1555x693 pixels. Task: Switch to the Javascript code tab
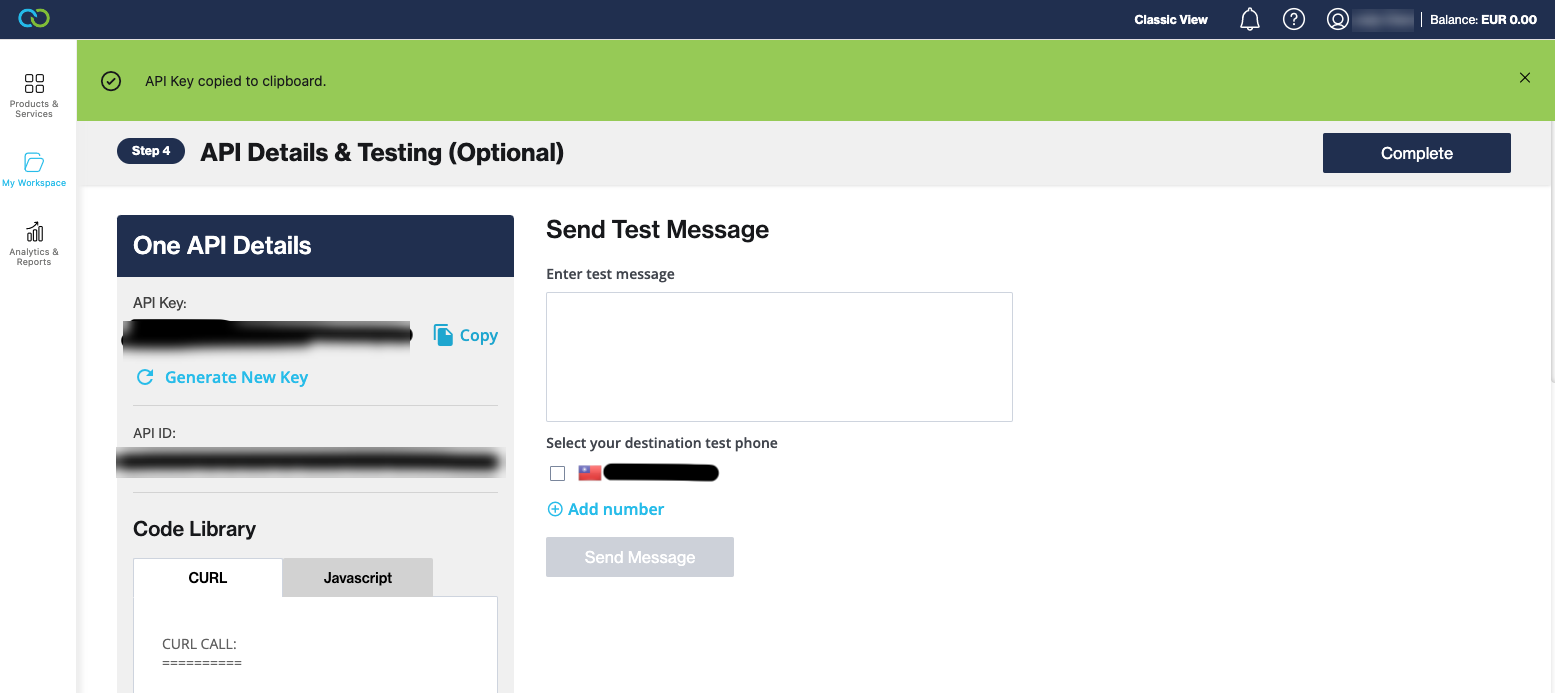pyautogui.click(x=358, y=578)
